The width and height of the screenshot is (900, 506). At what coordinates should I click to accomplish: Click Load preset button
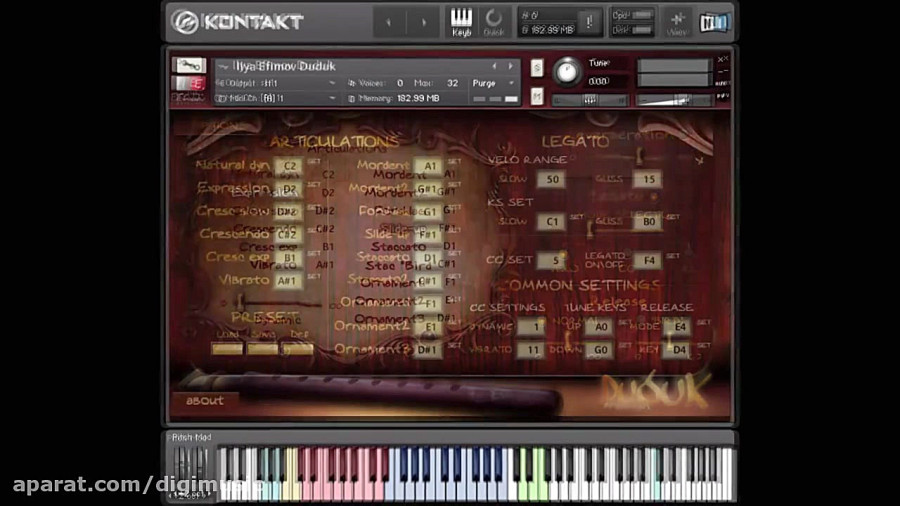227,348
